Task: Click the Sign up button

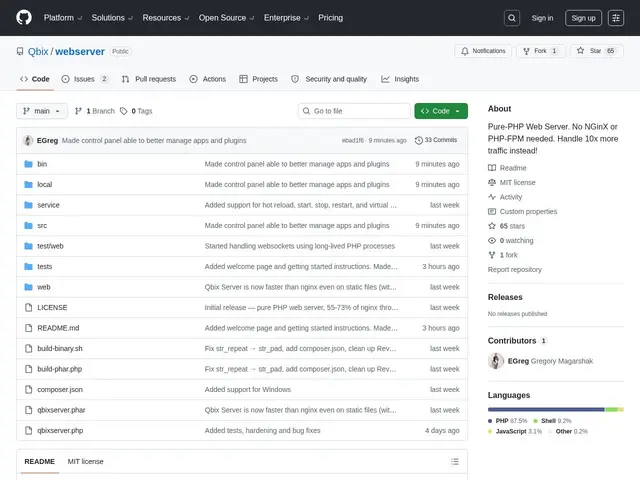Action: pos(583,18)
